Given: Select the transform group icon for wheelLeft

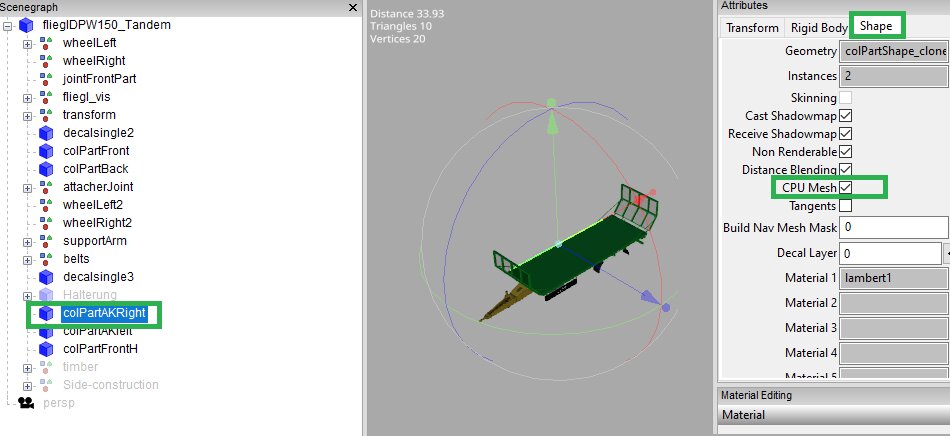Looking at the screenshot, I should pos(45,43).
